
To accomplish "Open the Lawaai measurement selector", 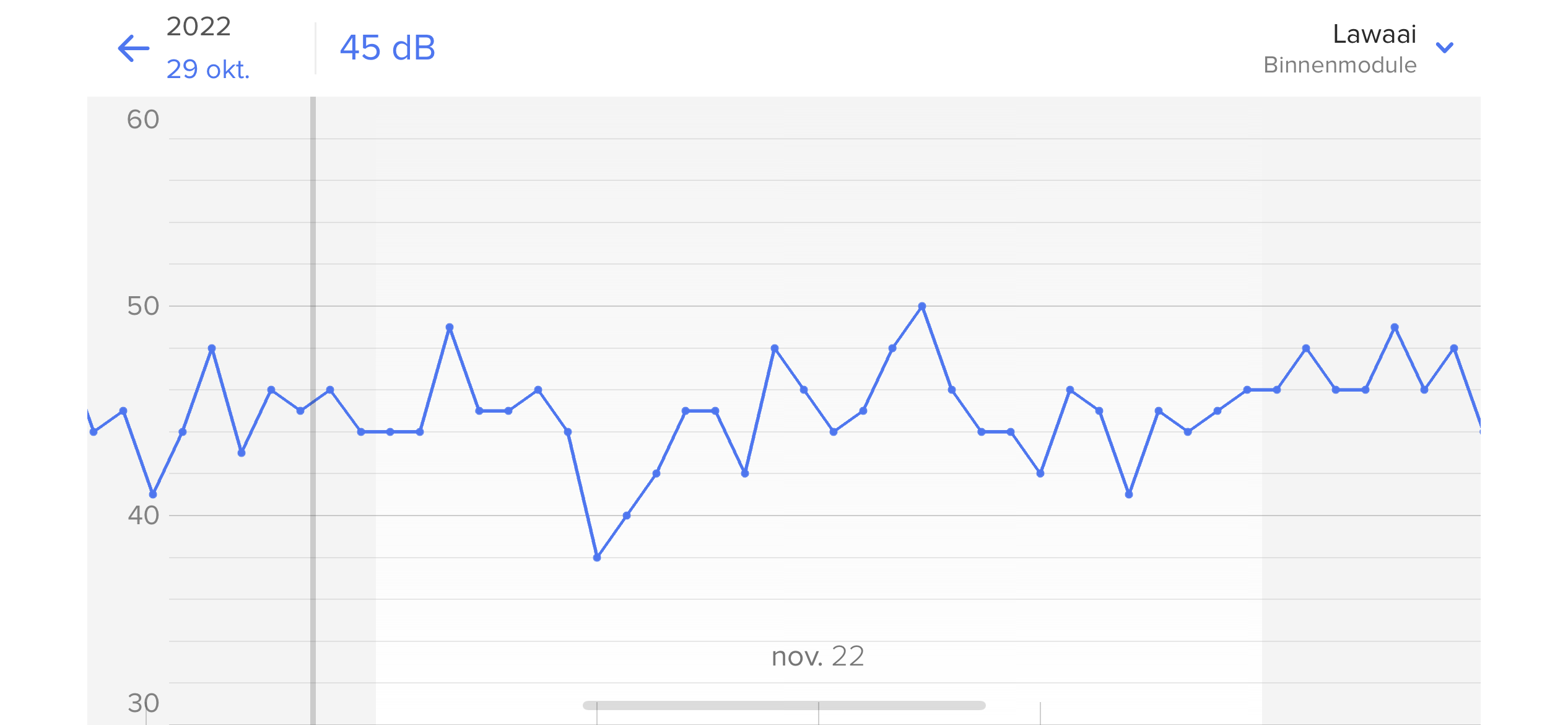I will (x=1374, y=34).
